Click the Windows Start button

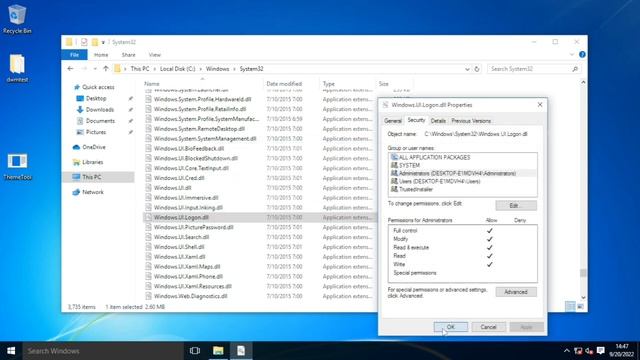coord(11,351)
